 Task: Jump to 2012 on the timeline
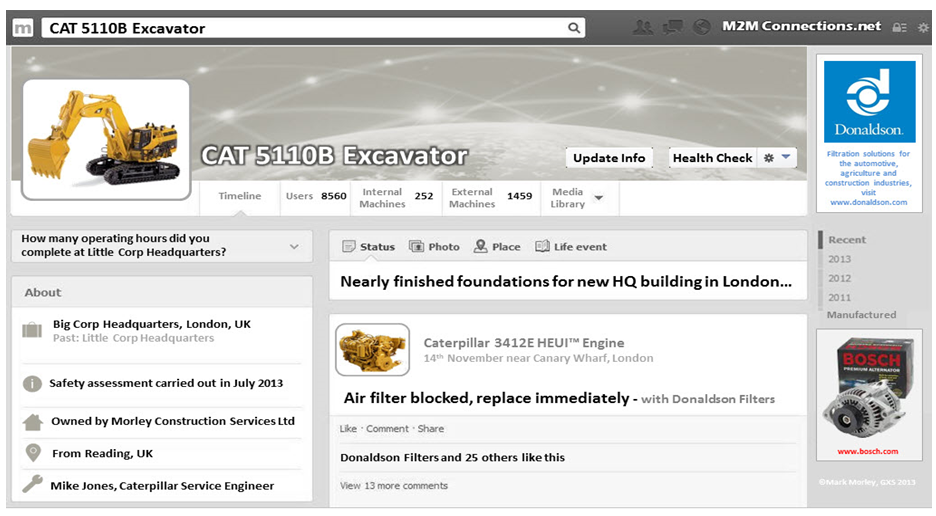coord(839,278)
